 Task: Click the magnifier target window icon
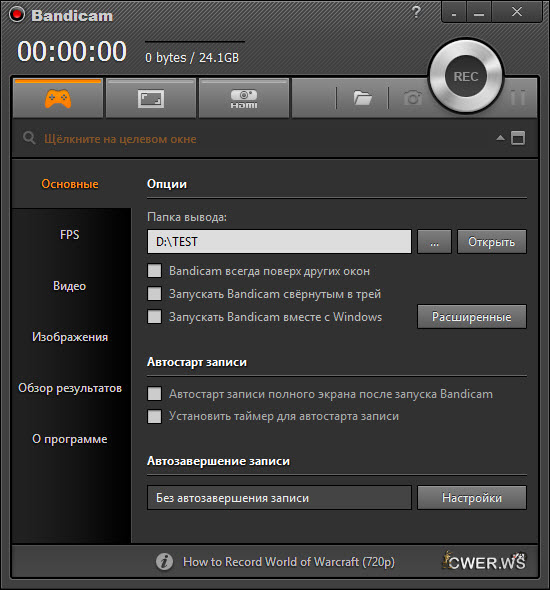29,138
